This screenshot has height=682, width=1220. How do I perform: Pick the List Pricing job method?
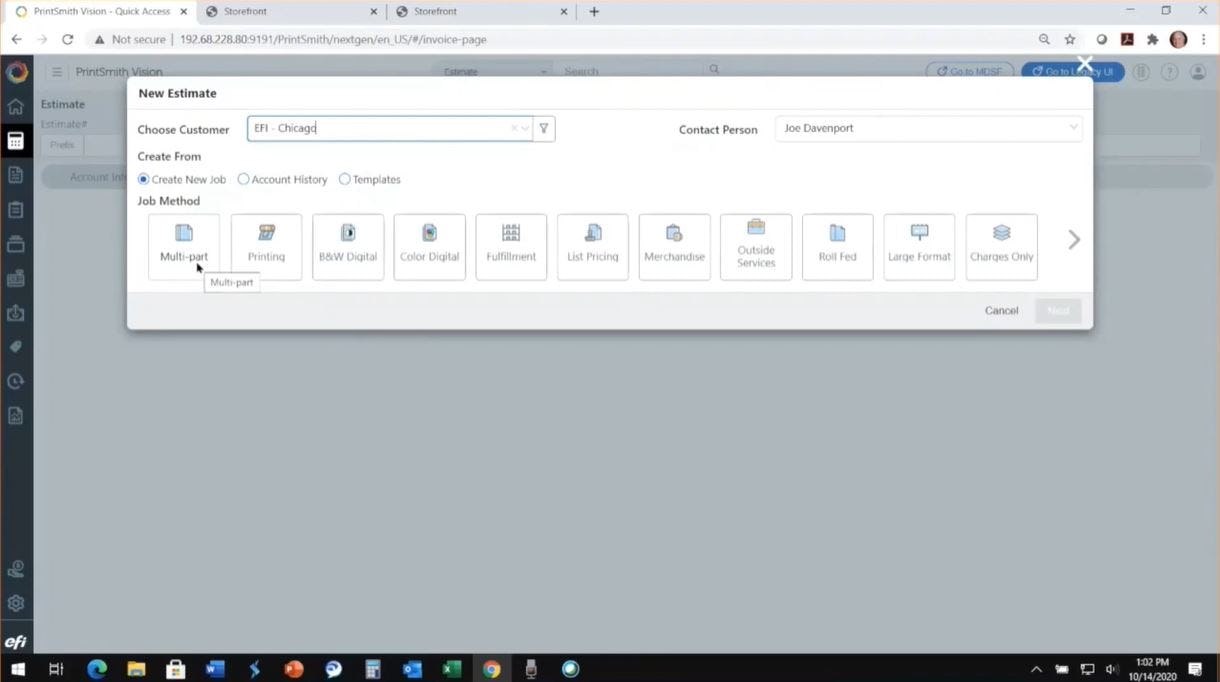pos(593,246)
